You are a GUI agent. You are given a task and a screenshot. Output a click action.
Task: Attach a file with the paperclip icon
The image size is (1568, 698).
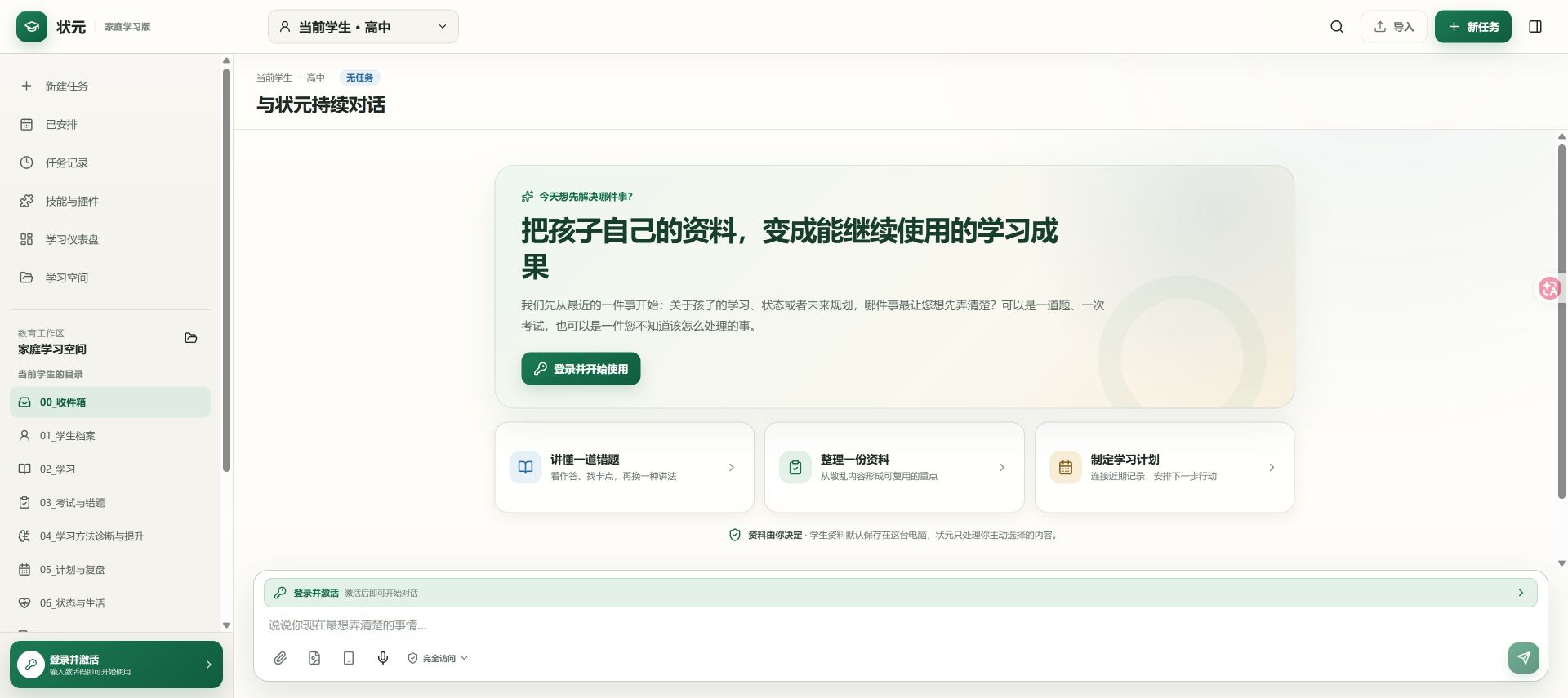[280, 658]
